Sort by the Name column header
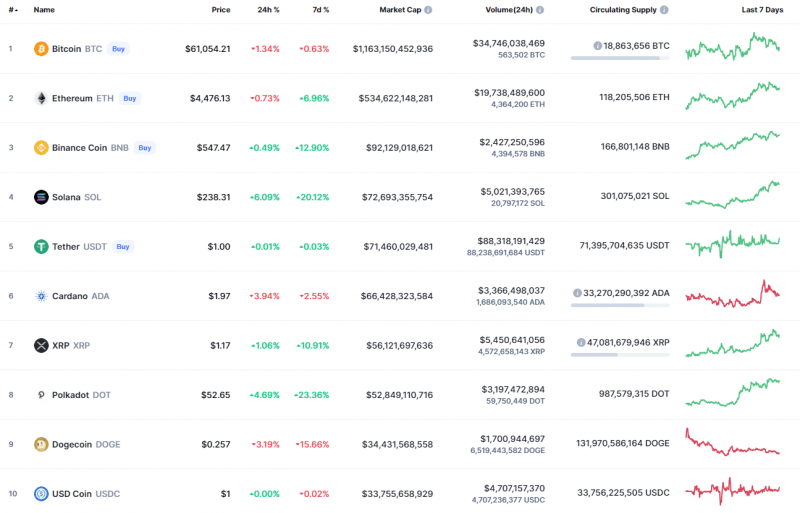Screen dimensions: 800x513 (x=44, y=9)
